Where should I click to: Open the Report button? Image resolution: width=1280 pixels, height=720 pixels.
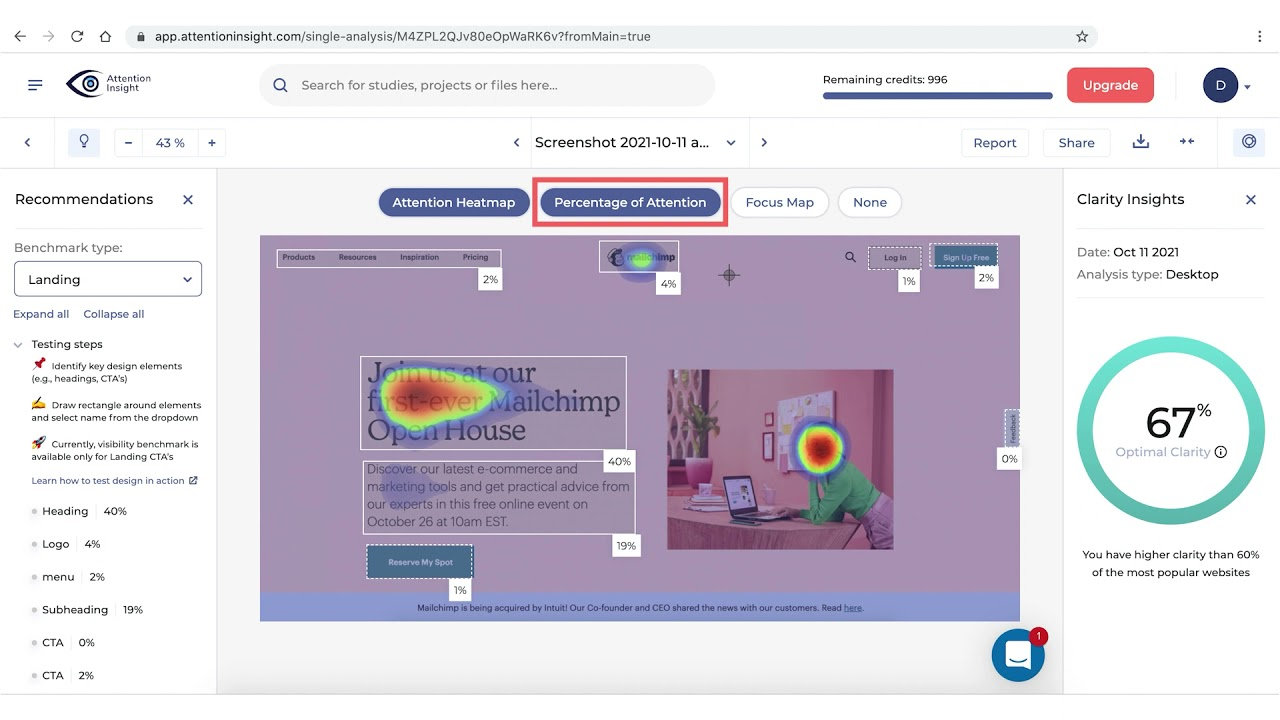[x=995, y=143]
